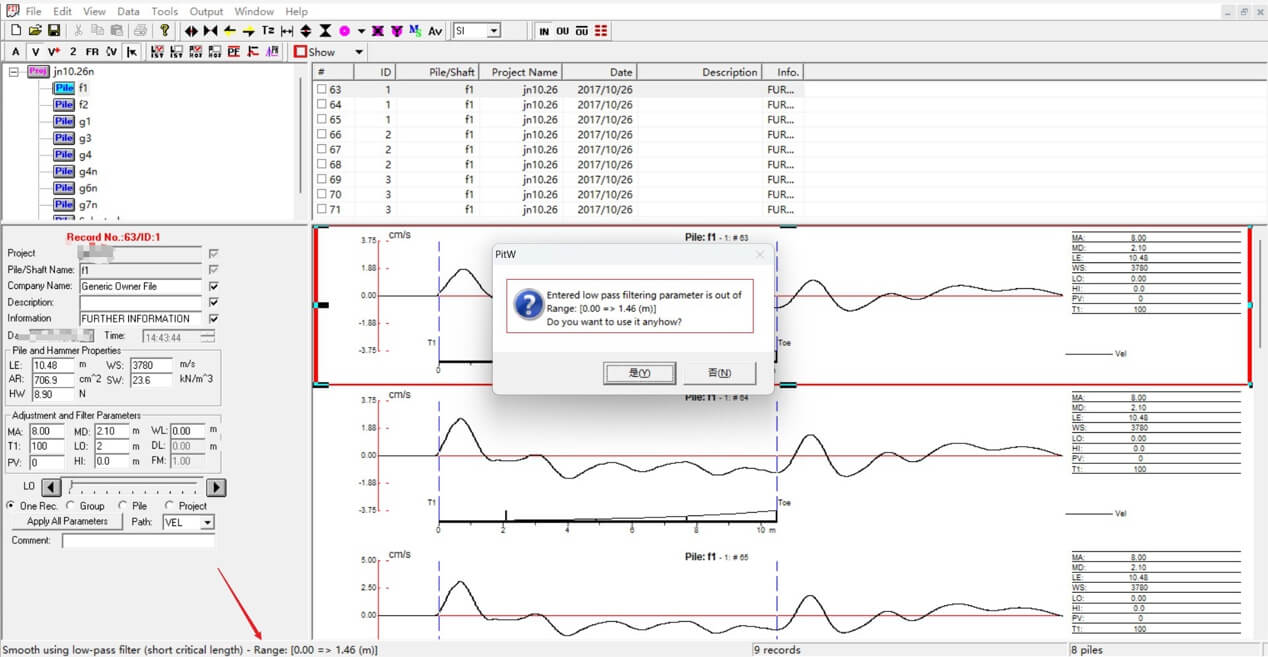The height and width of the screenshot is (657, 1268).
Task: Click the IN toolbar icon
Action: tap(544, 31)
